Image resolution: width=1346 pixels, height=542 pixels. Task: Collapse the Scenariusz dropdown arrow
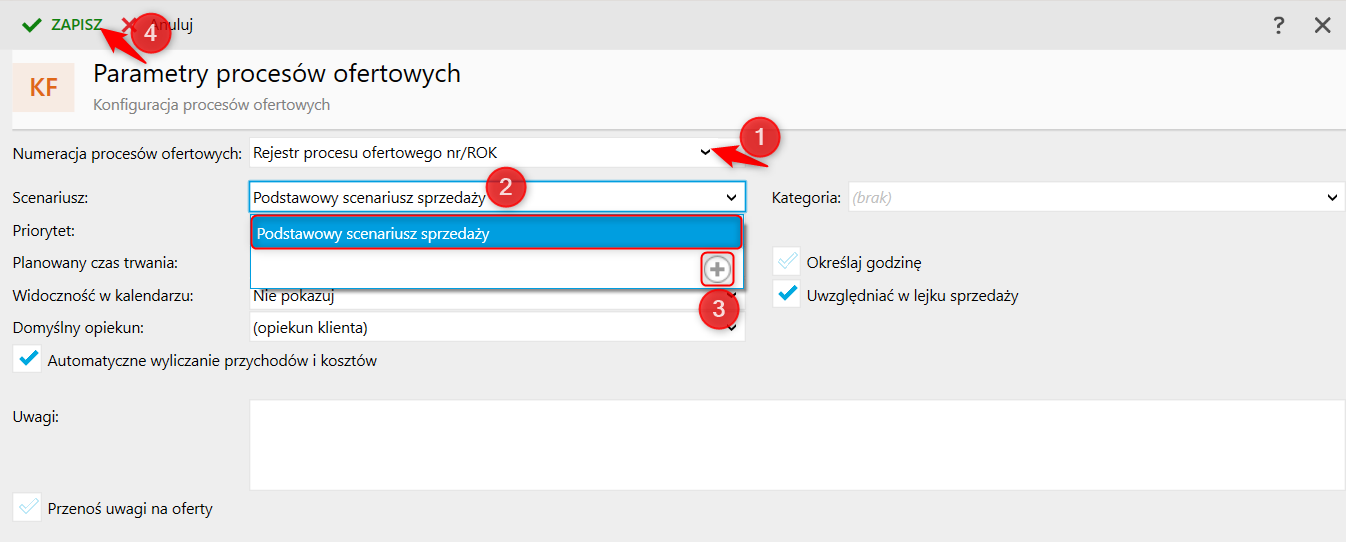click(x=731, y=198)
